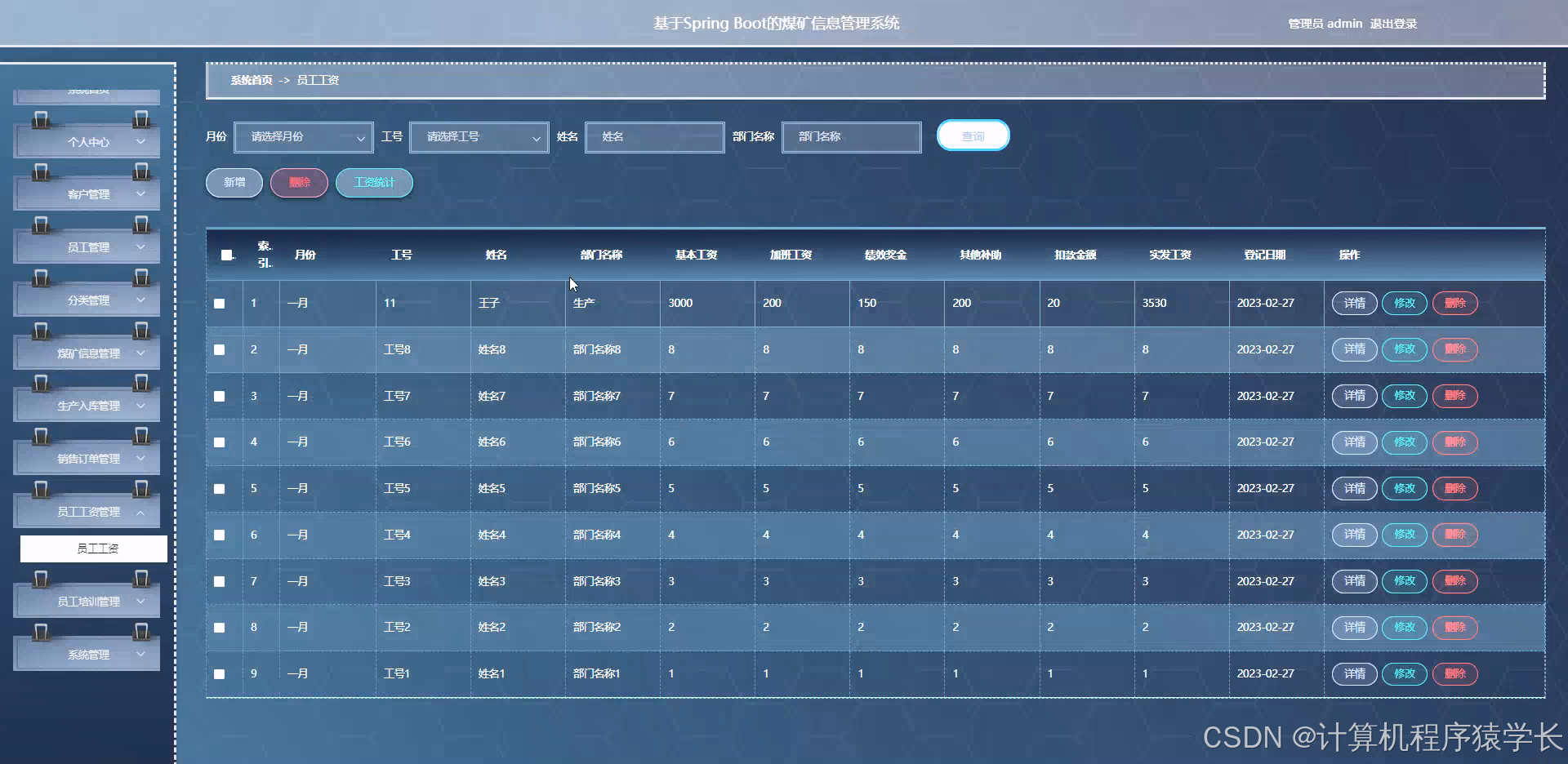Open the 工资统计 statistics button
The image size is (1568, 764).
[374, 183]
